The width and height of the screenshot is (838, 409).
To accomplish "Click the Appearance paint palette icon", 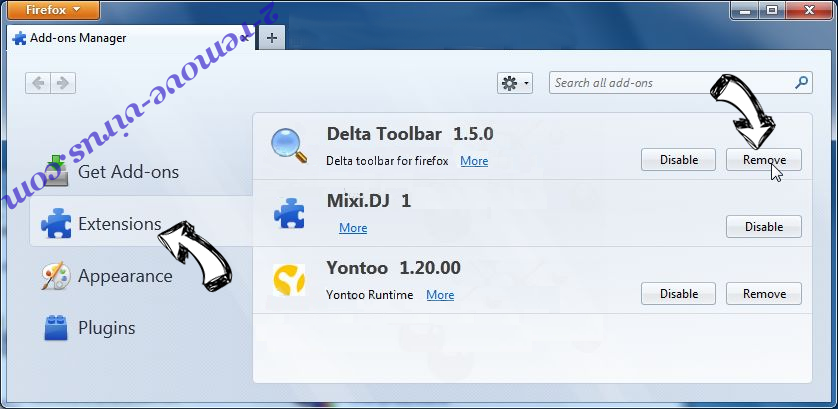I will (56, 276).
